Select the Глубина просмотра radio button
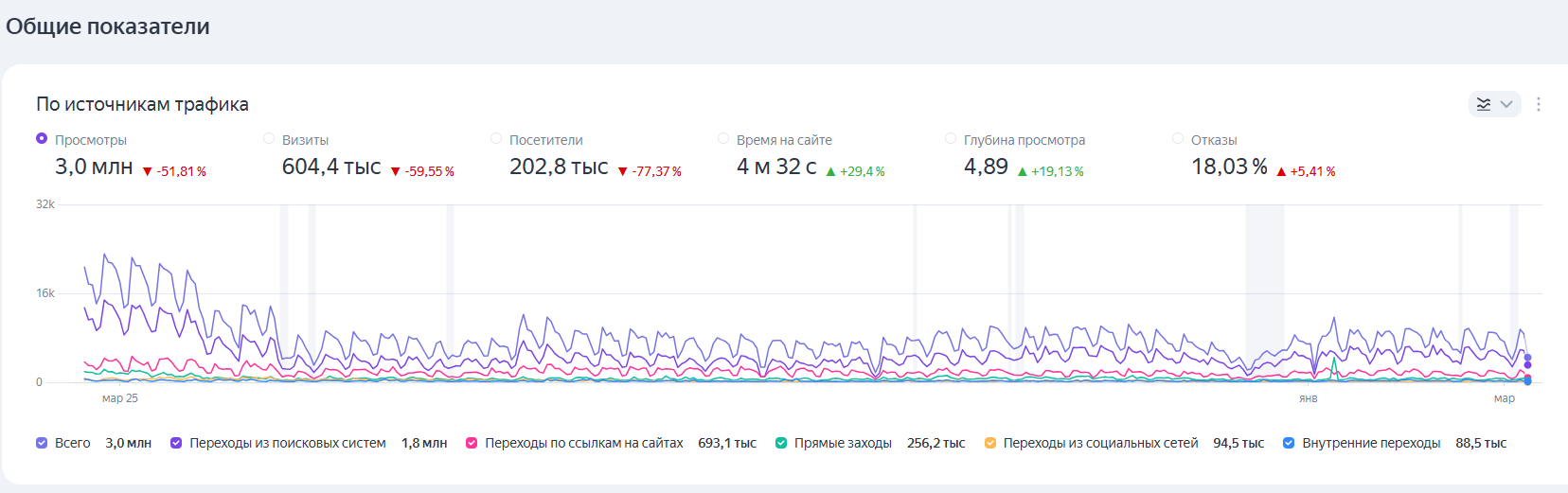Screen dimensions: 1568x493 click(951, 138)
